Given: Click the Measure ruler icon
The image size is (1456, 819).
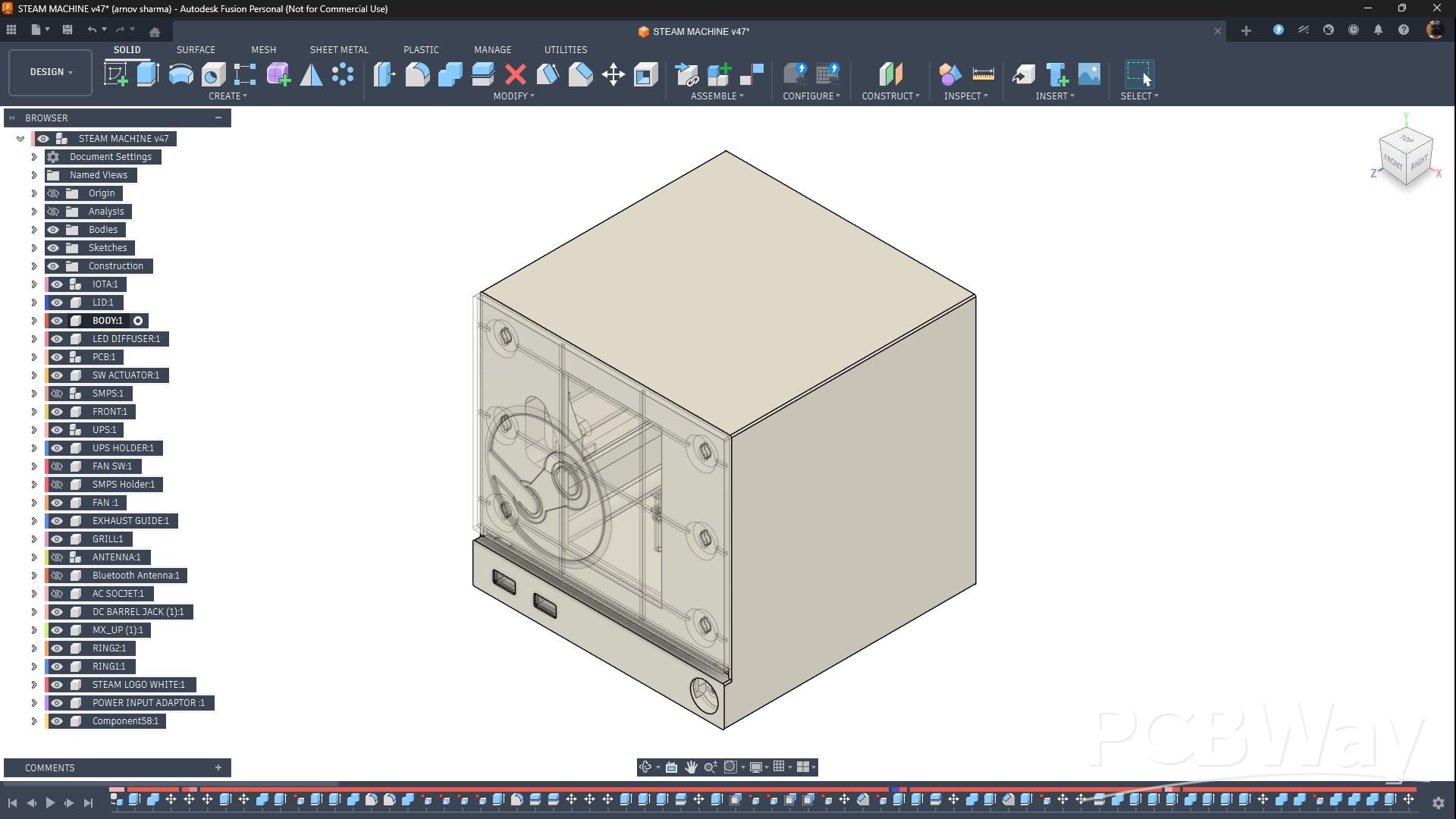Looking at the screenshot, I should (x=983, y=74).
